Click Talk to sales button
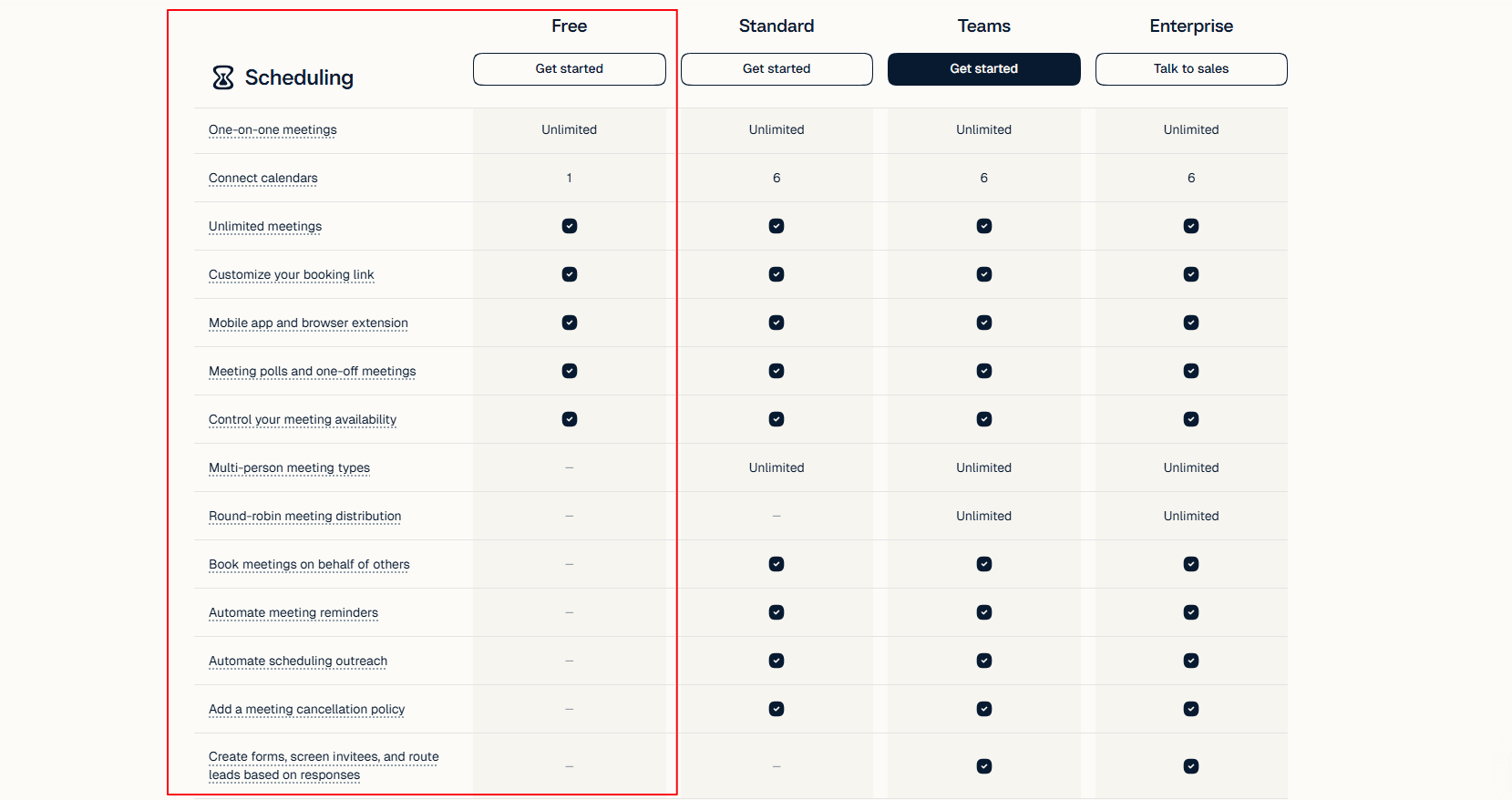 point(1191,69)
